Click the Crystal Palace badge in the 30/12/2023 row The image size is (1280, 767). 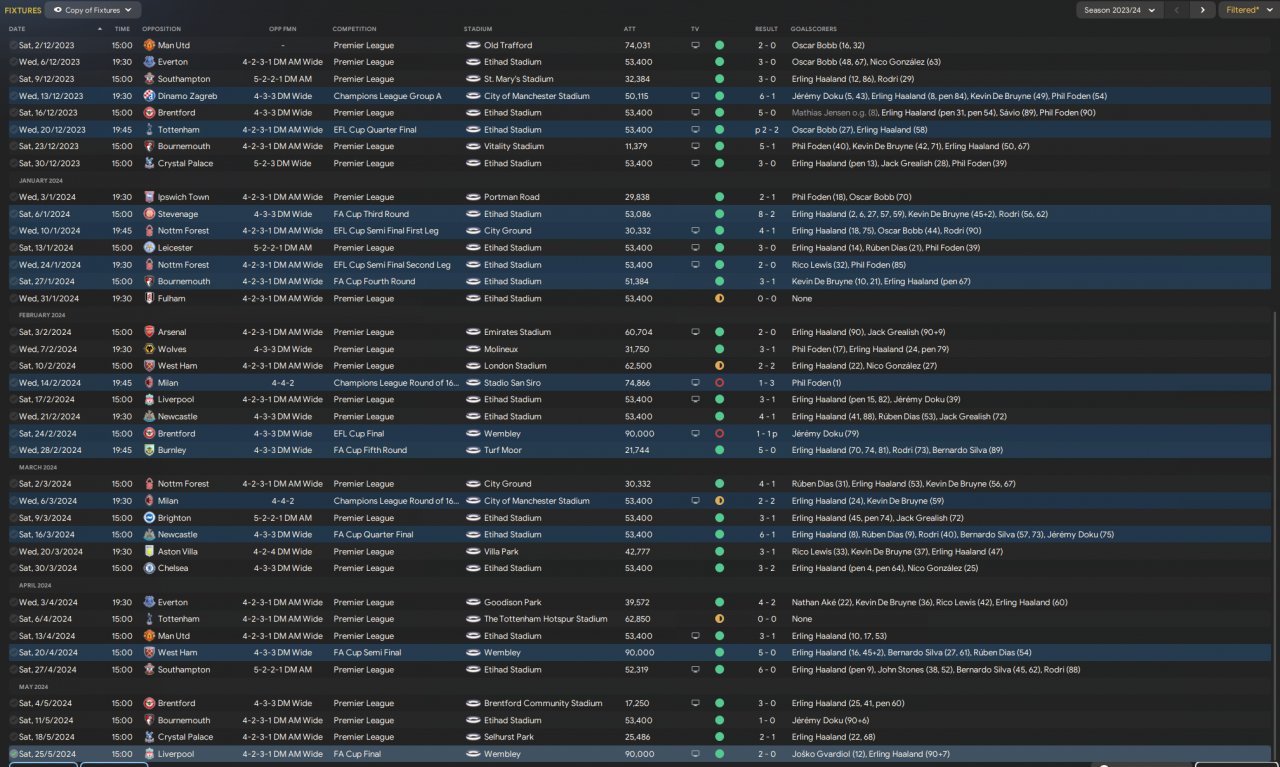coord(148,163)
